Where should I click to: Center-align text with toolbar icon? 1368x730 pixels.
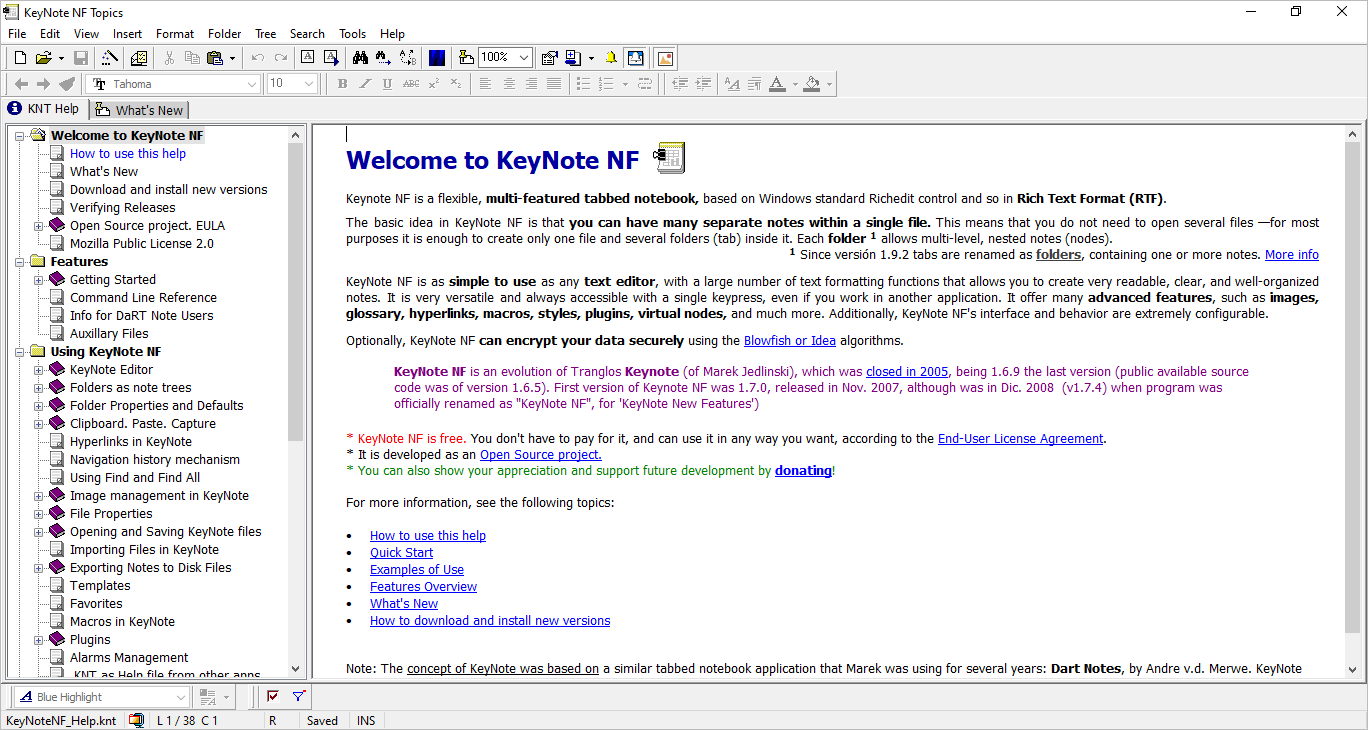509,84
